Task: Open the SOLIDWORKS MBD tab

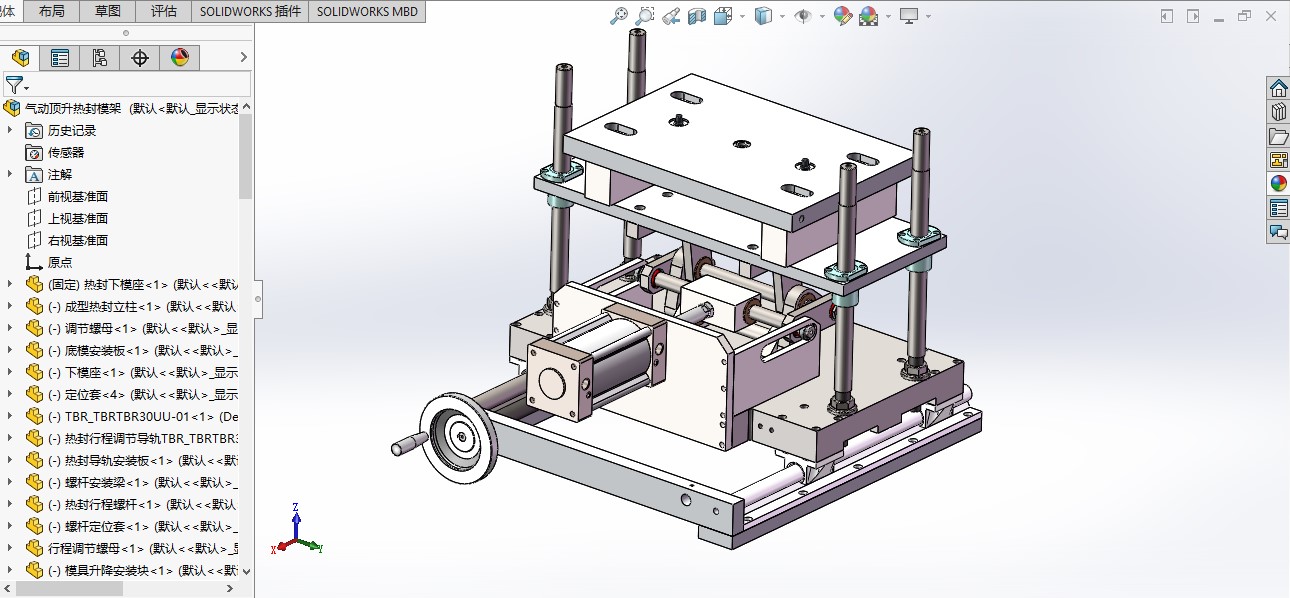Action: pyautogui.click(x=368, y=12)
